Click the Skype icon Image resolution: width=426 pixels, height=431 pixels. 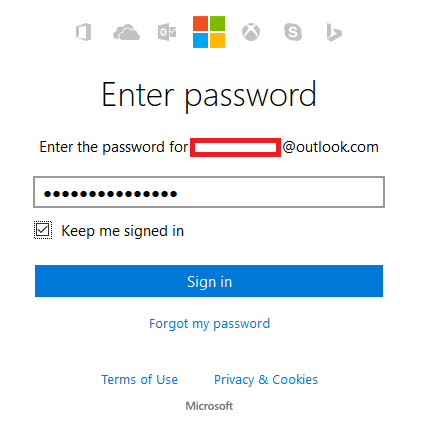[293, 32]
